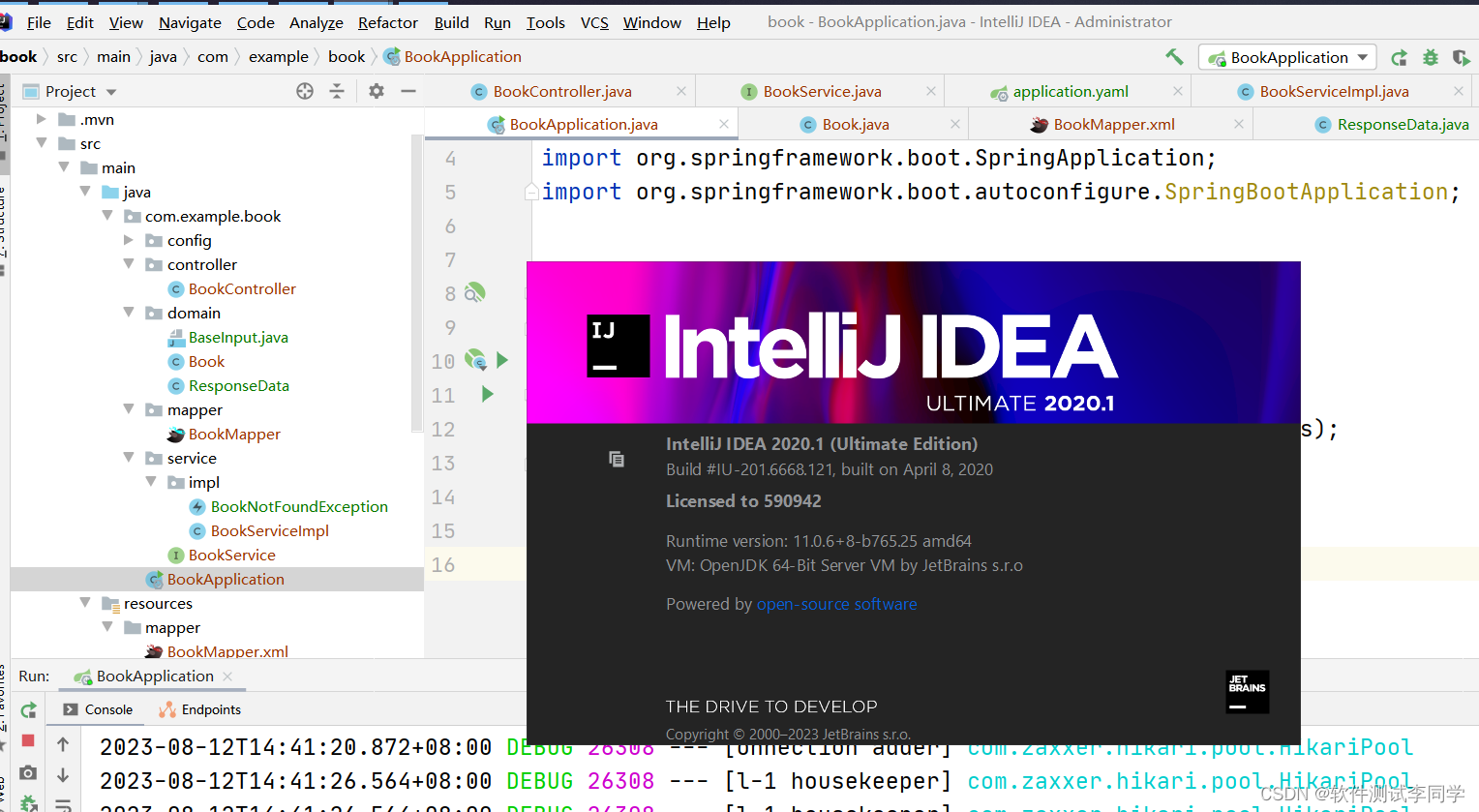Viewport: 1479px width, 812px height.
Task: Dump threads with the camera icon
Action: (x=29, y=772)
